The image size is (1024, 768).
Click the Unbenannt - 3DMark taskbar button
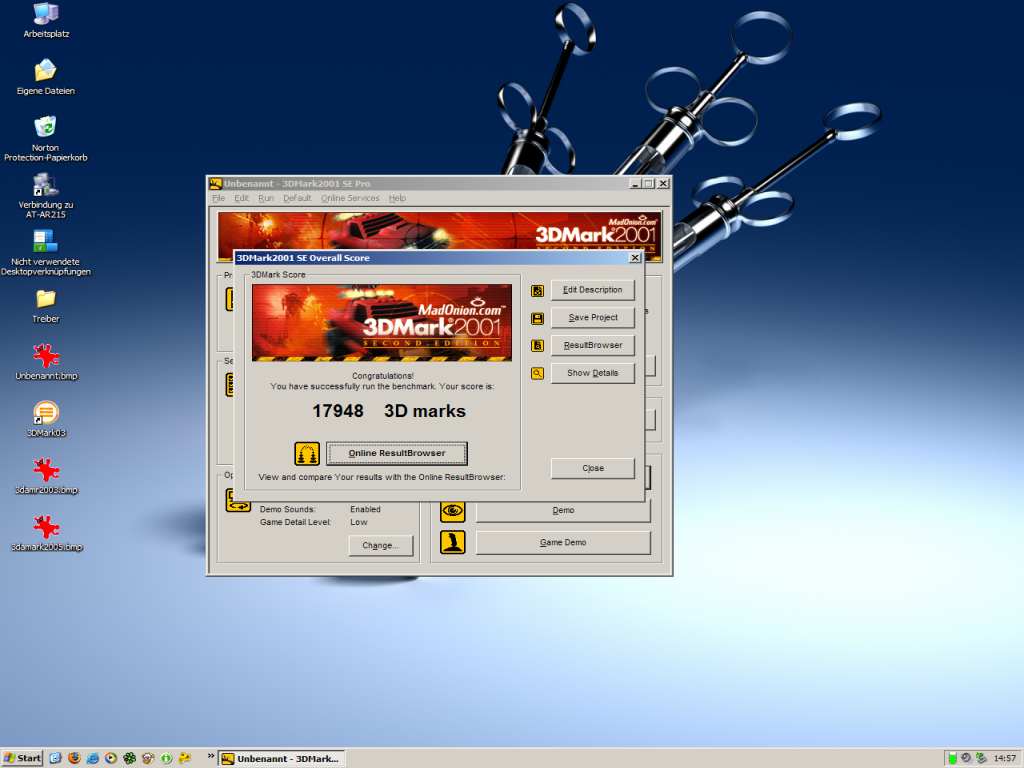[x=281, y=758]
